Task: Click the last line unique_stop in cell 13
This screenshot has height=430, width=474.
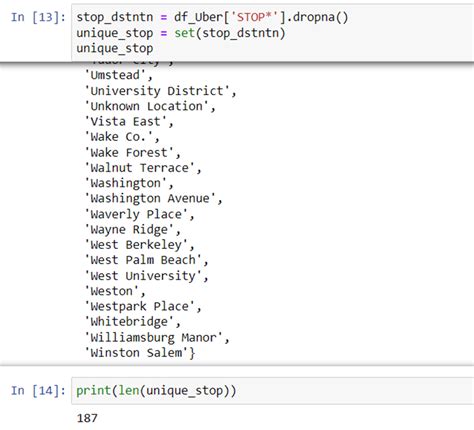Action: [115, 49]
